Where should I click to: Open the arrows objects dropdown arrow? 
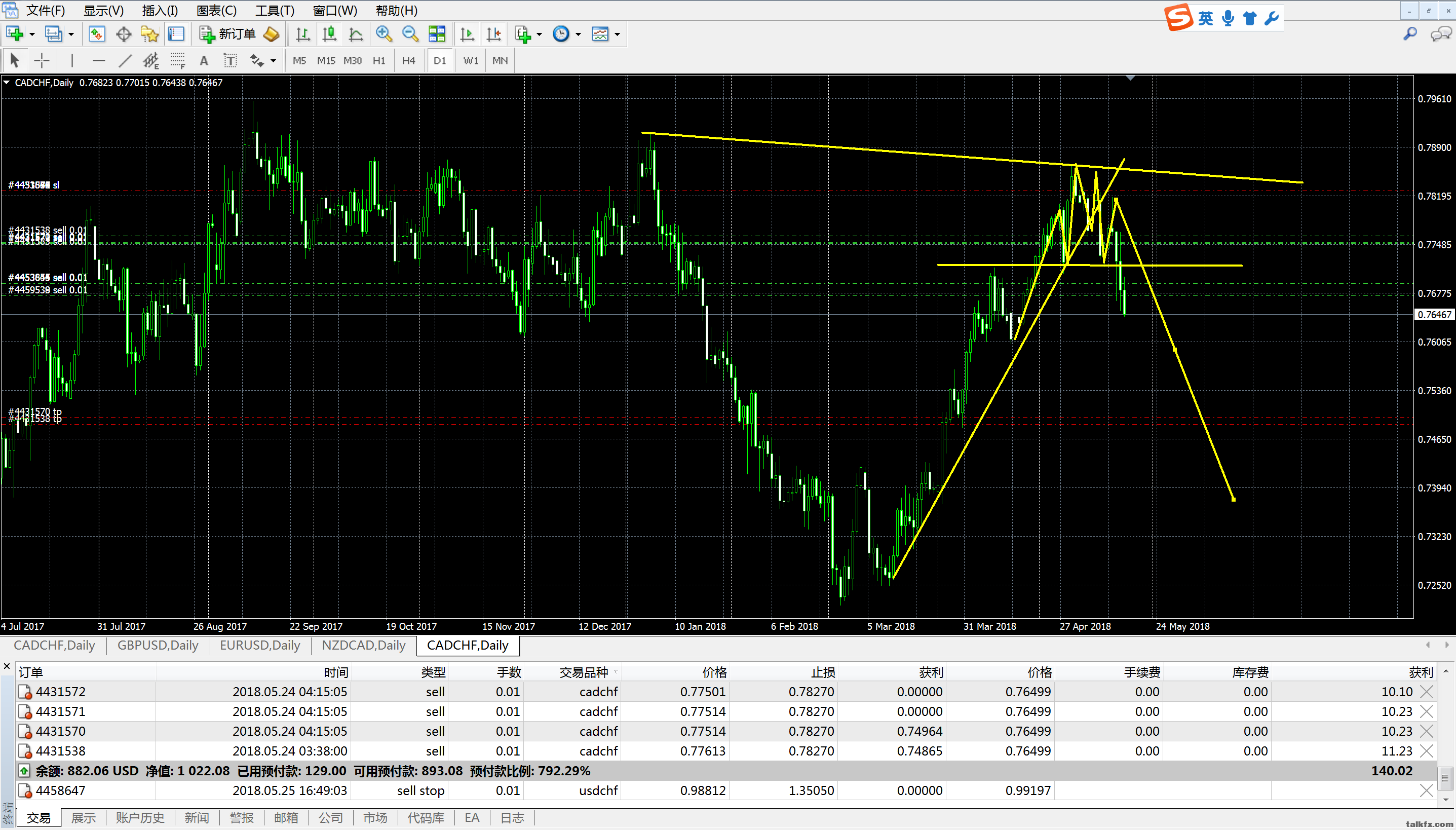coord(274,60)
